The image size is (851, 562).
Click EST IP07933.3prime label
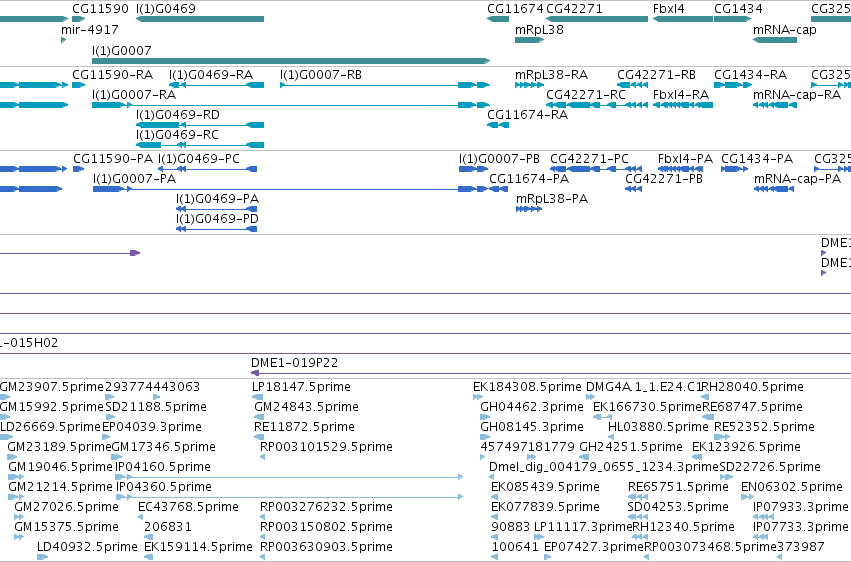point(801,507)
